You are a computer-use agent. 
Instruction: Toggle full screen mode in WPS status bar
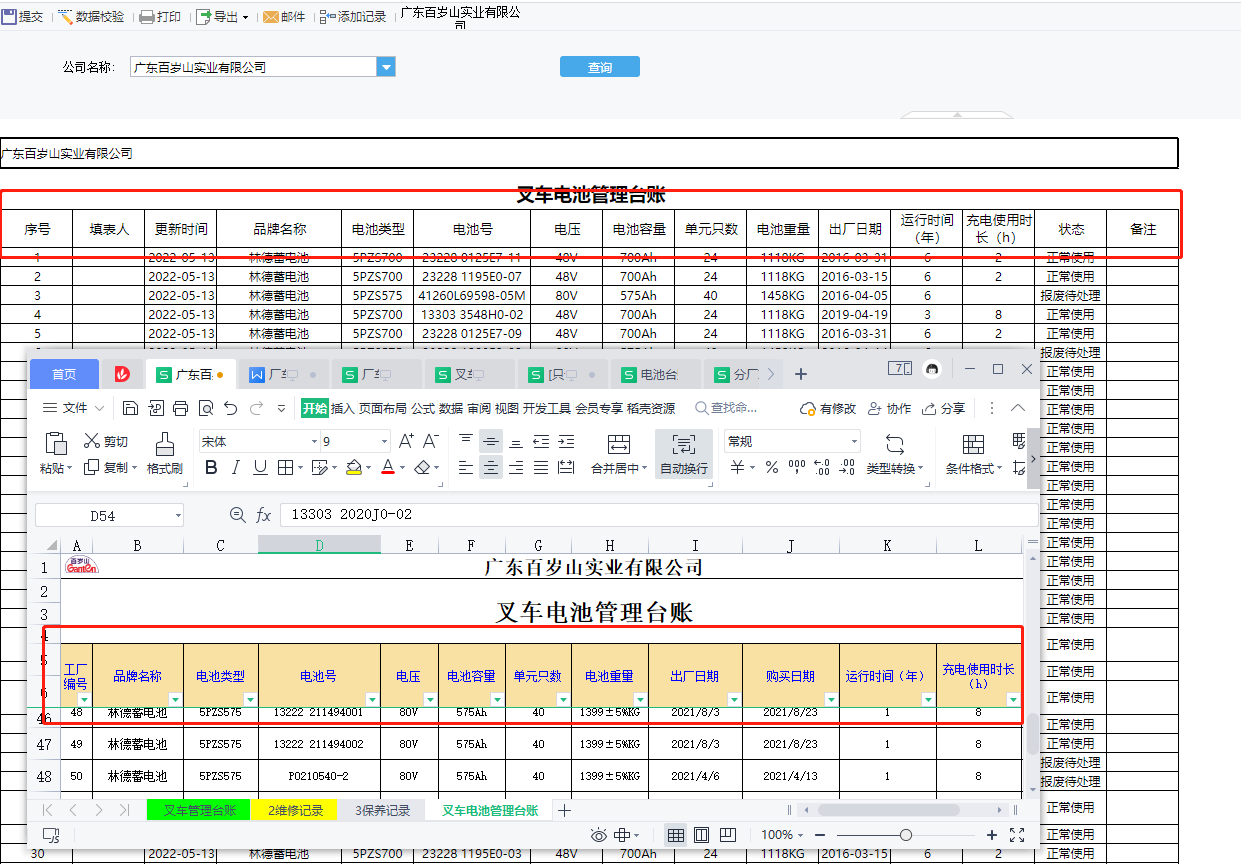tap(1017, 835)
